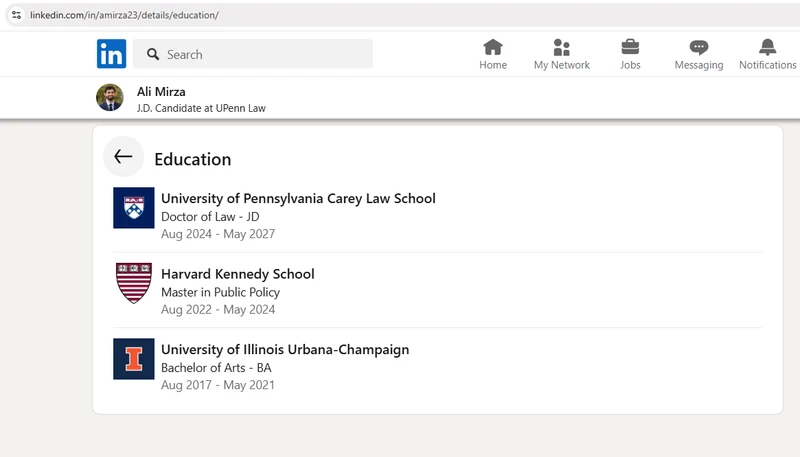800x457 pixels.
Task: Click the Ali Mirza name header
Action: tap(161, 92)
